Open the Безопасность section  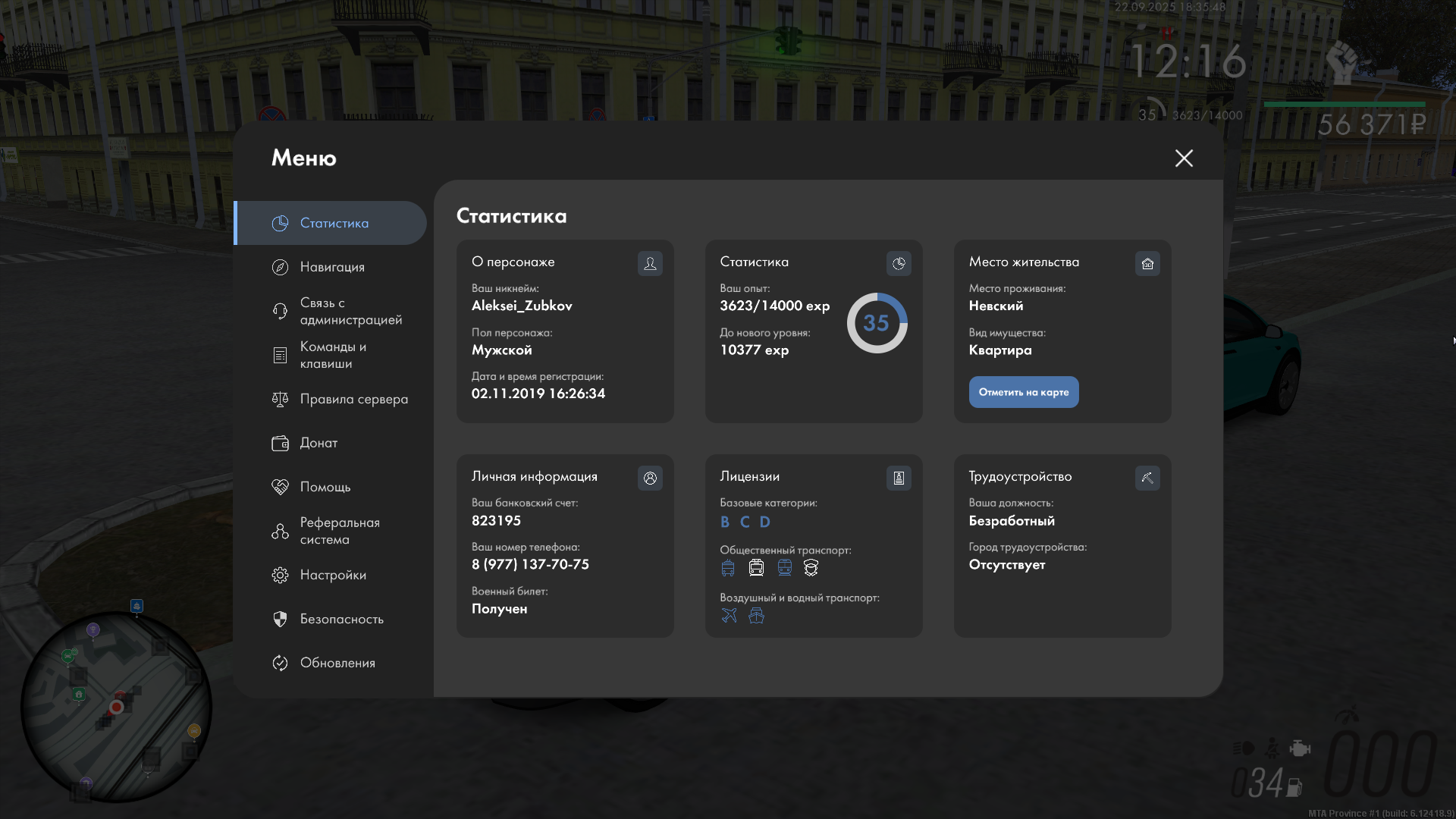(341, 619)
